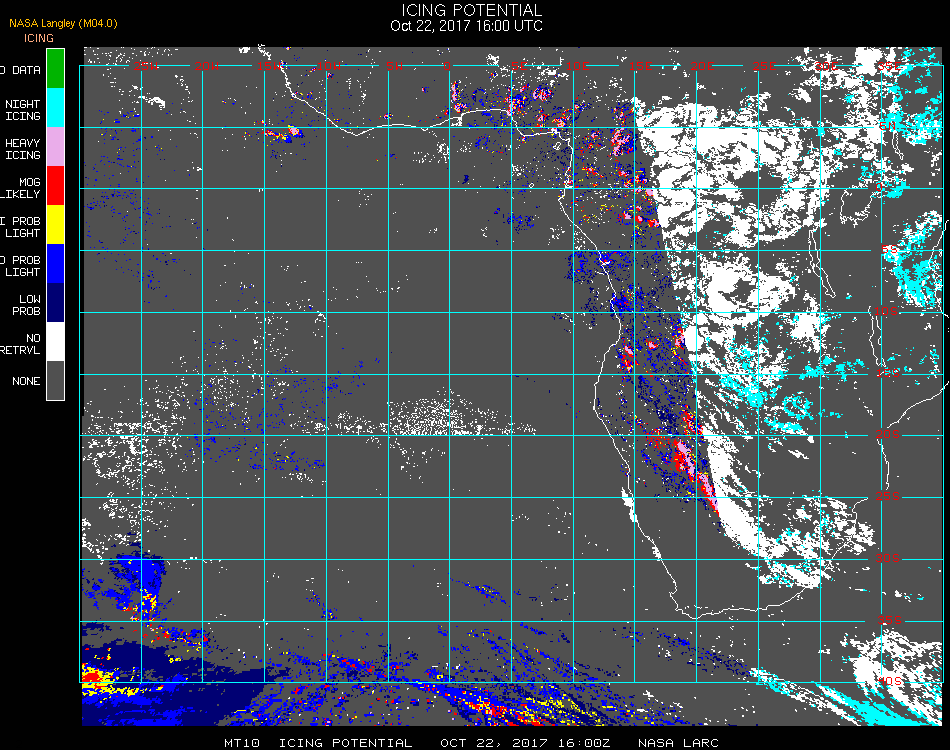Click the pink HEAVY ICING legend swatch
This screenshot has height=750, width=950.
[x=55, y=147]
